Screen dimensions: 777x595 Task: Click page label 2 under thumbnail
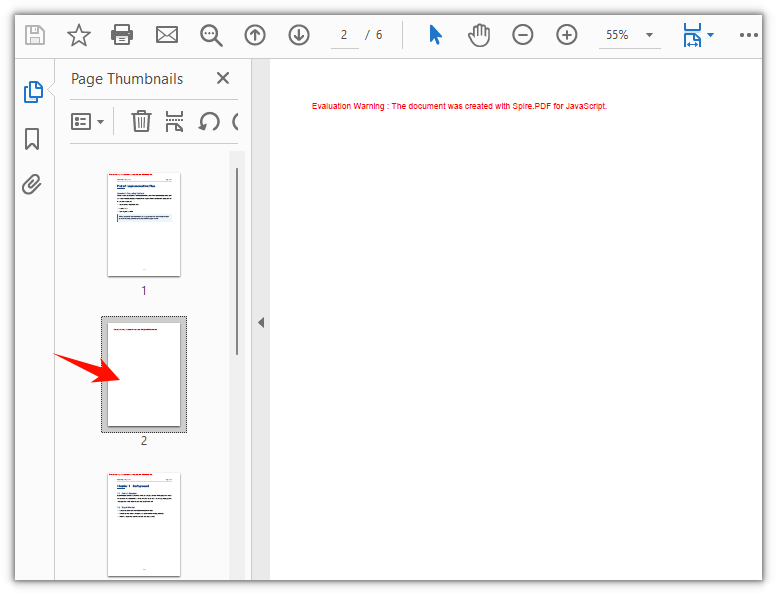tap(144, 440)
